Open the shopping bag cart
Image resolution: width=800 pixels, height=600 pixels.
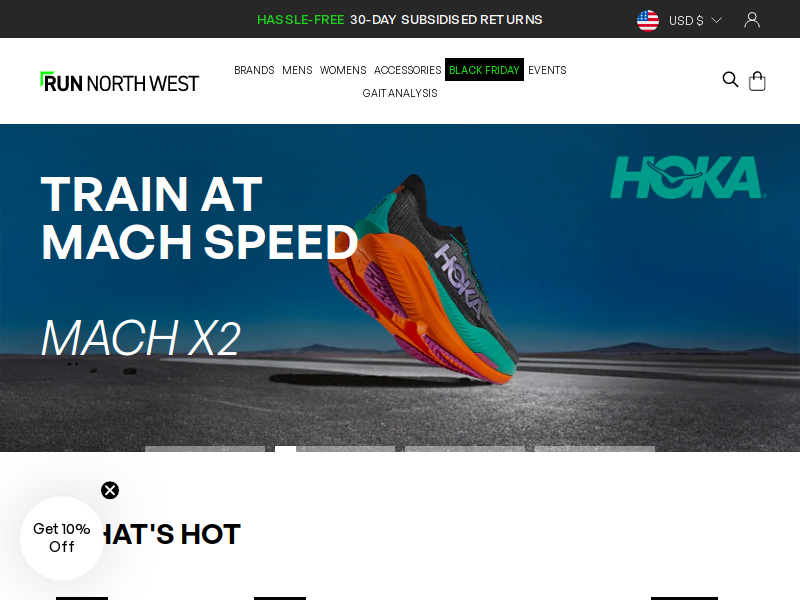point(757,81)
